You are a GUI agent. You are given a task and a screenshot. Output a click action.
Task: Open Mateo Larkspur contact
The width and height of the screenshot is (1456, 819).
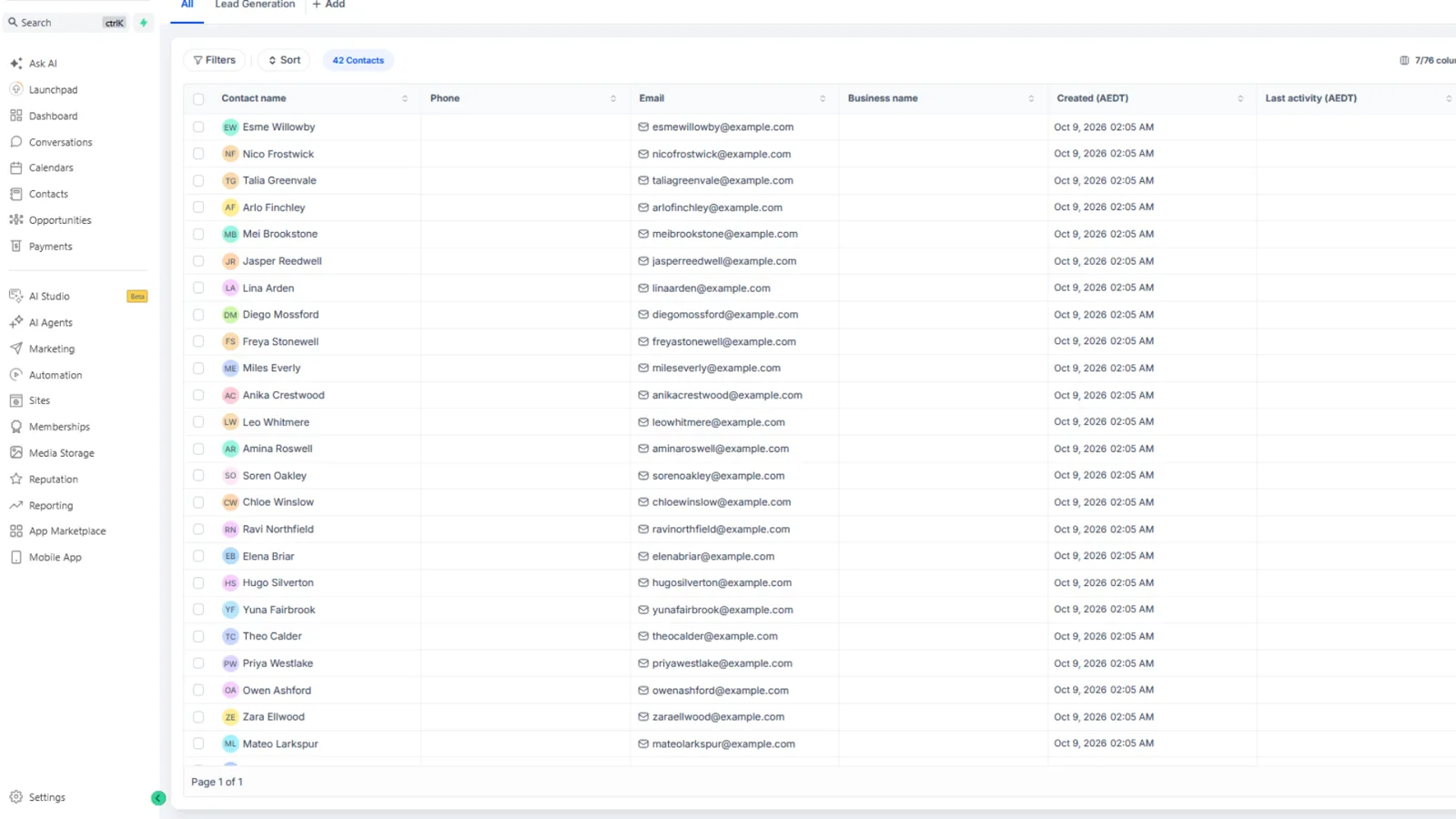click(280, 744)
